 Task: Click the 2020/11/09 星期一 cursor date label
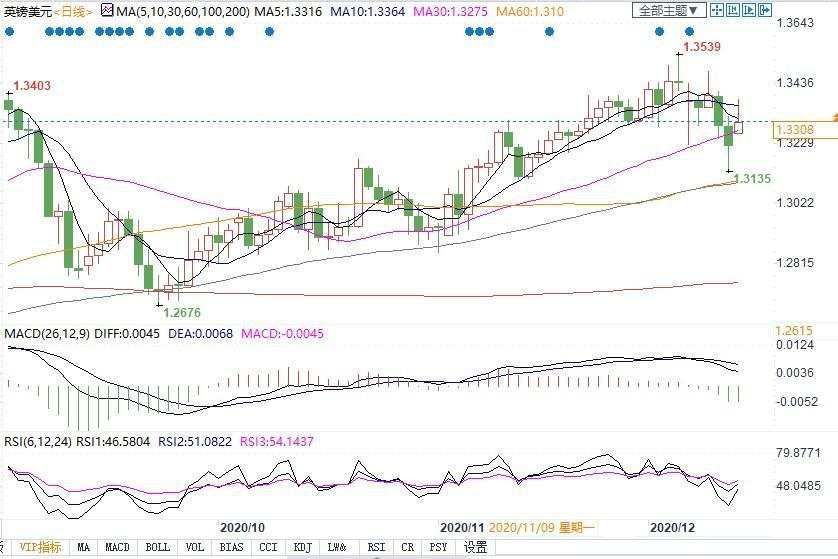[541, 527]
